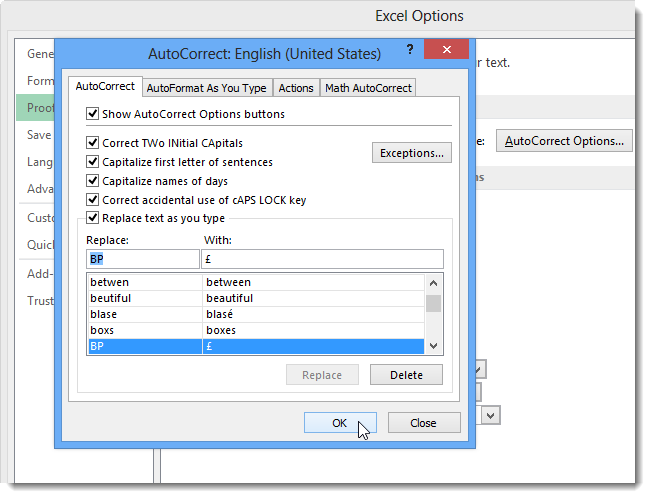Click the Replace button
650x498 pixels.
tap(322, 375)
